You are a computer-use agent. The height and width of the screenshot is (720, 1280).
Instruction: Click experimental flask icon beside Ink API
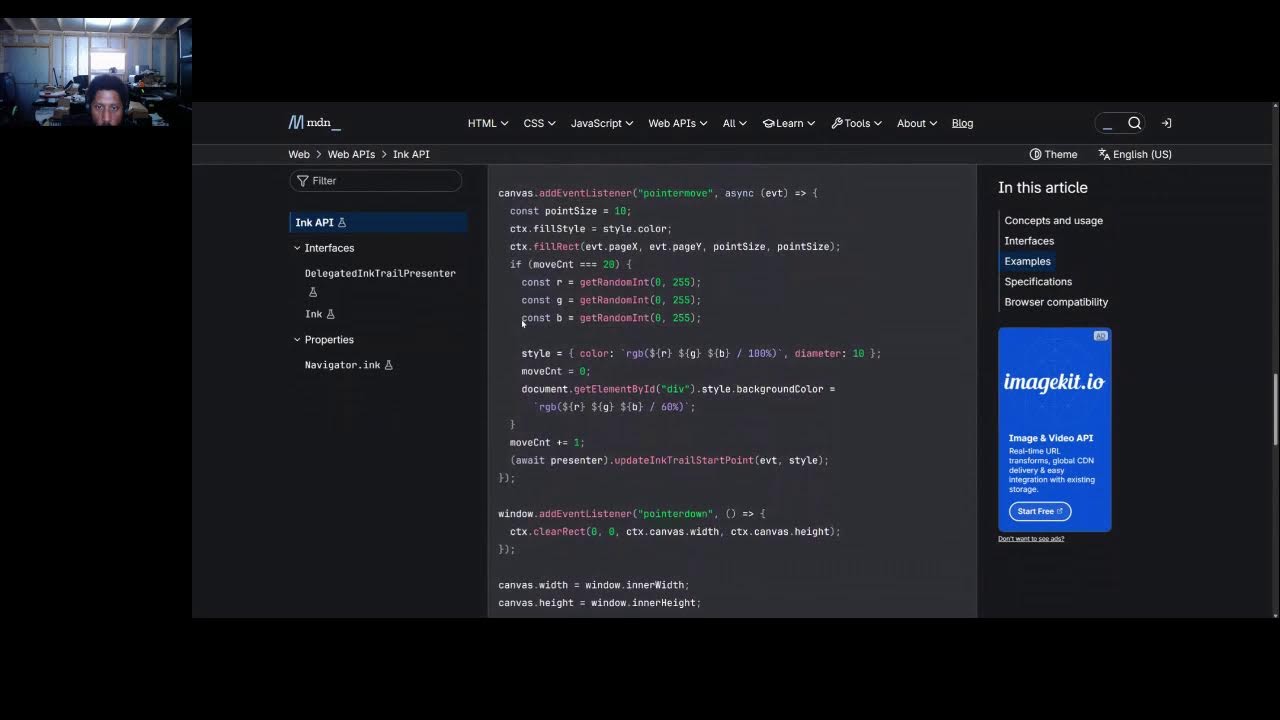point(342,222)
